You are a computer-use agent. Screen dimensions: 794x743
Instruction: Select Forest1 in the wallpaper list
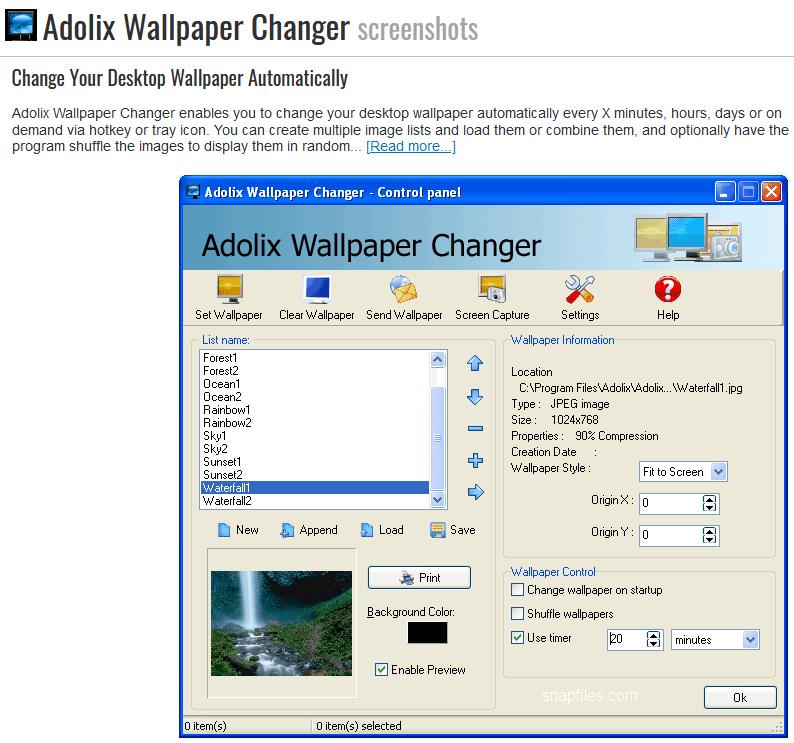pyautogui.click(x=315, y=358)
